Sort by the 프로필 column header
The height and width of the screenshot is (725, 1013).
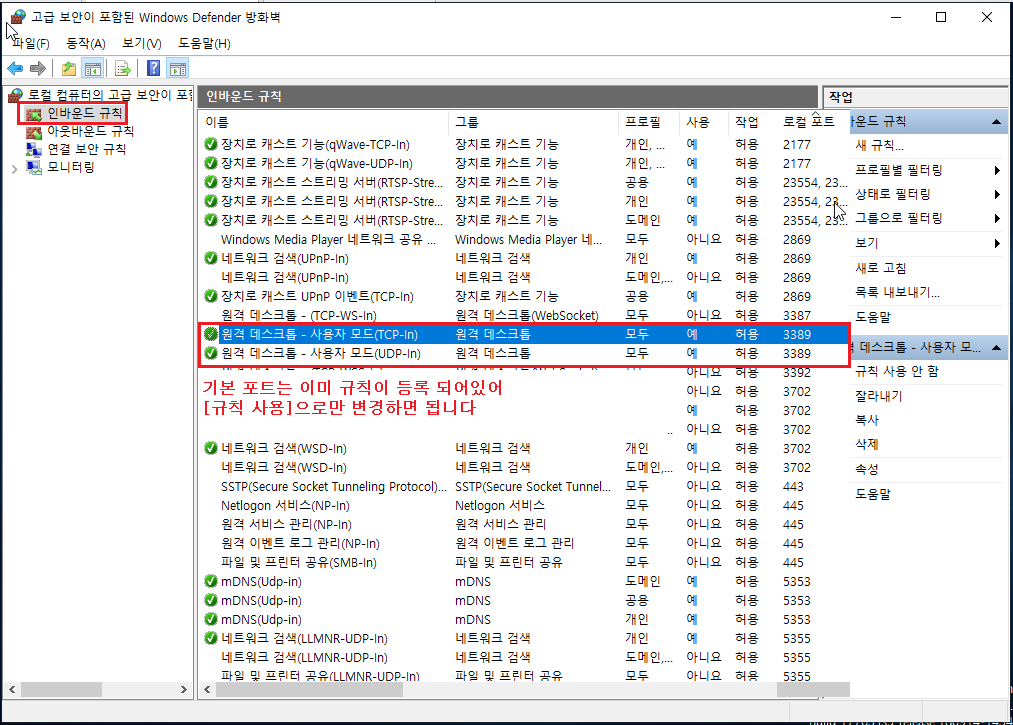(649, 121)
